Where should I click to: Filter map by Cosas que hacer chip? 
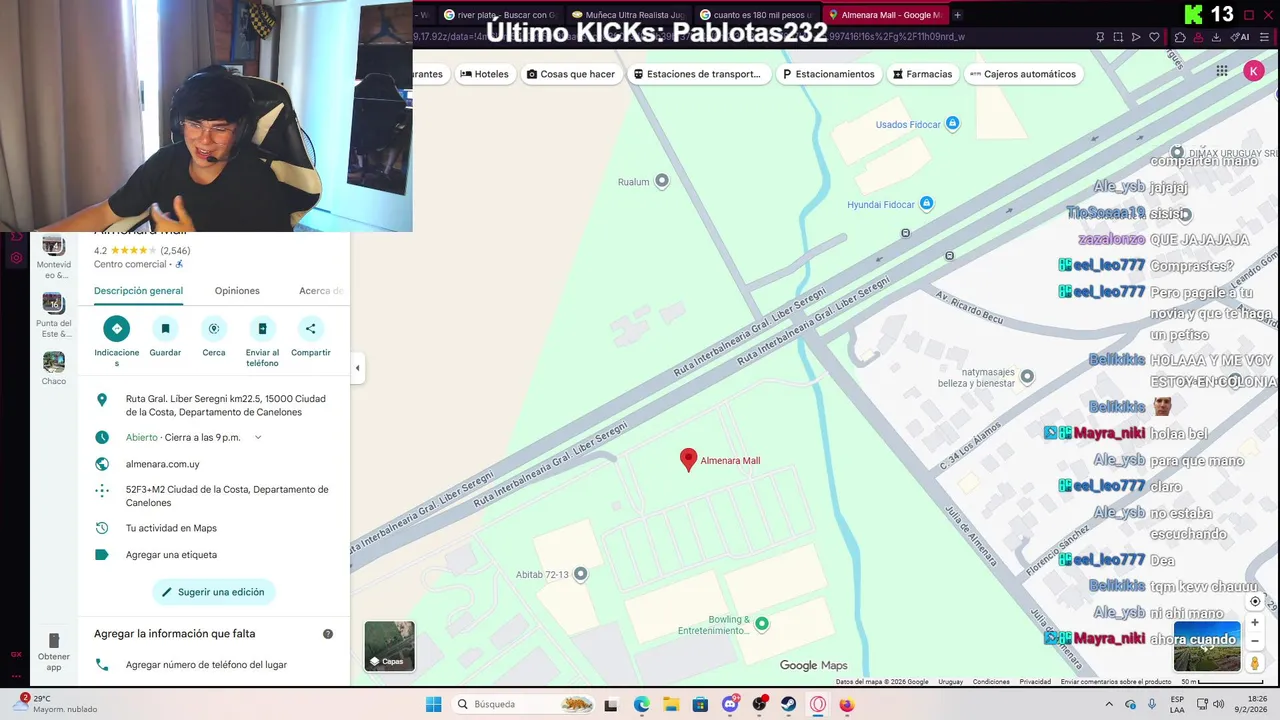(570, 74)
